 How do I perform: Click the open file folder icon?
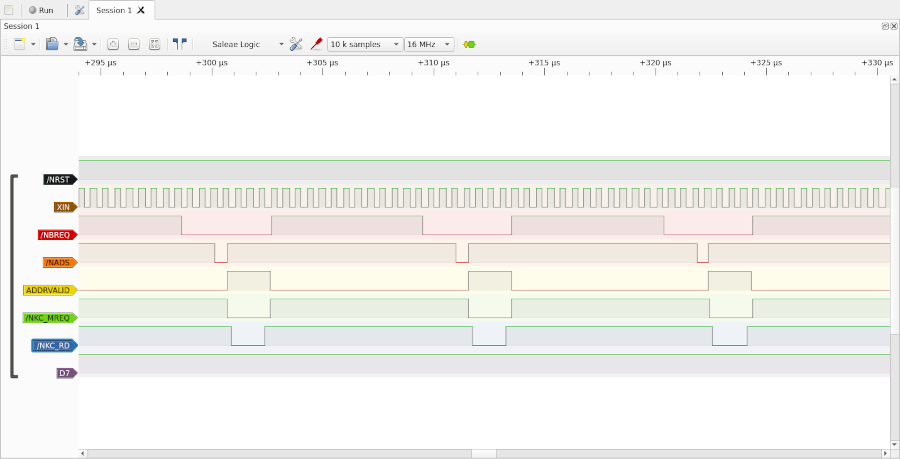click(x=52, y=44)
